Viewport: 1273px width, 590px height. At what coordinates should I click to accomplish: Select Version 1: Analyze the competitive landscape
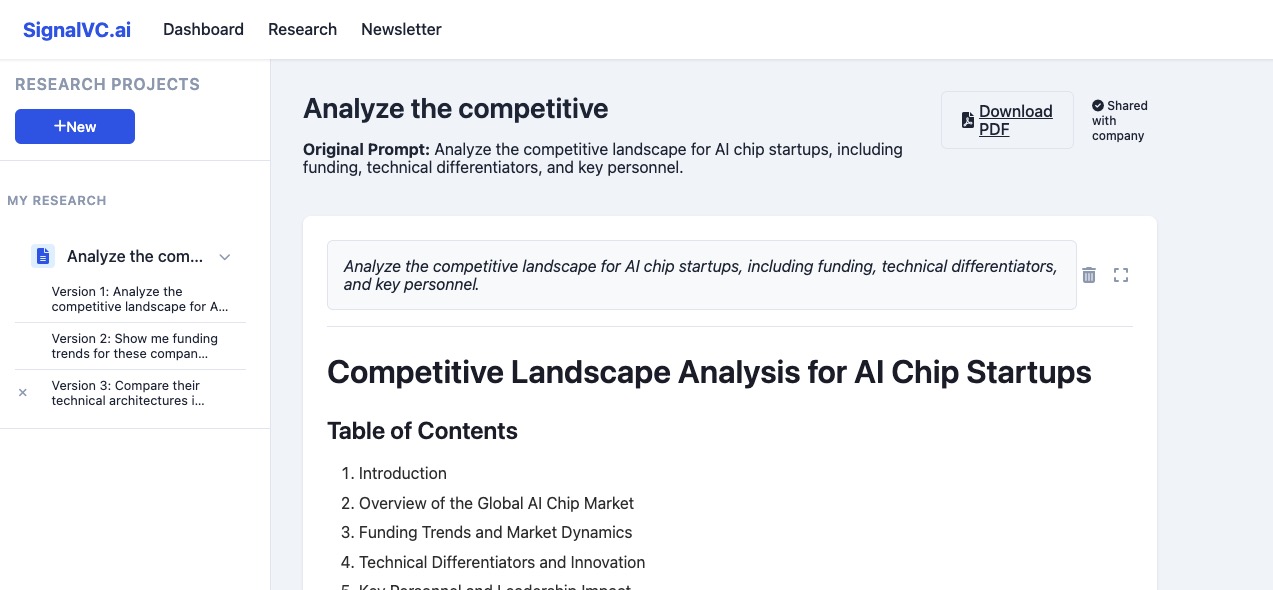[x=140, y=299]
